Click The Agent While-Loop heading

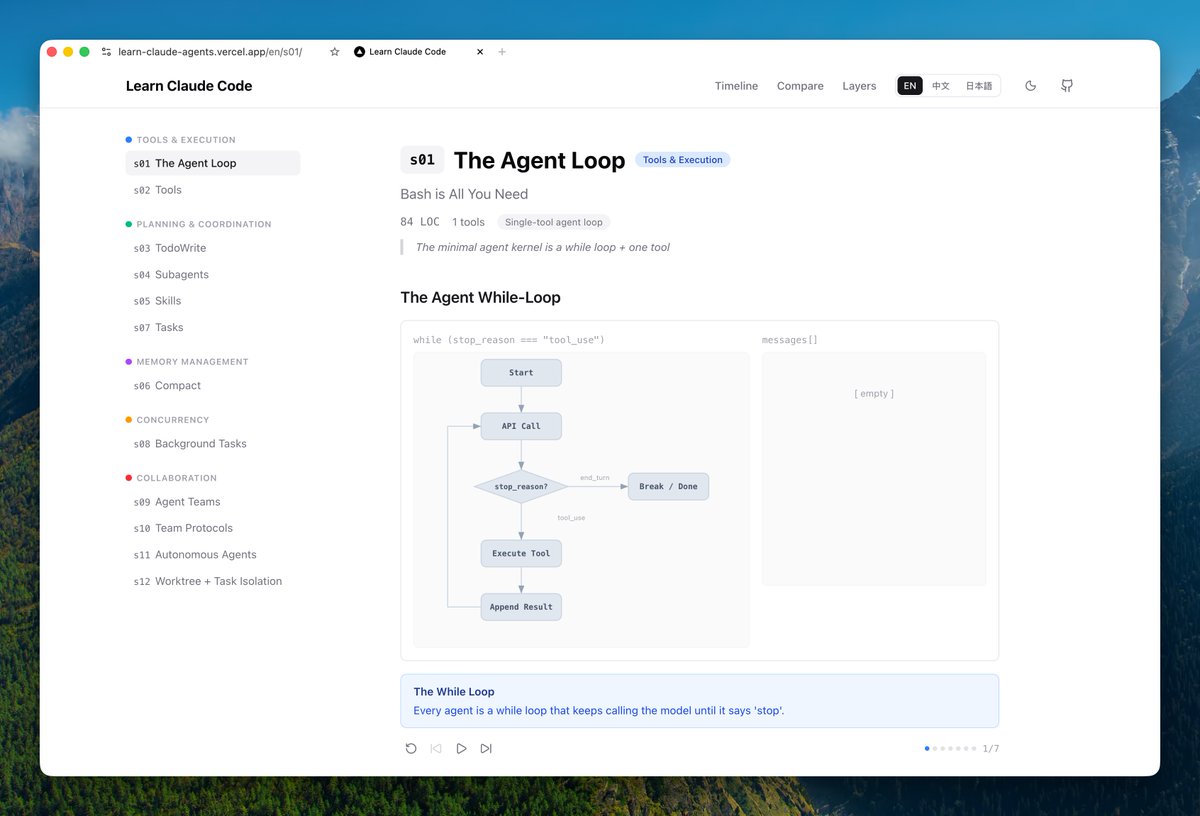point(480,297)
